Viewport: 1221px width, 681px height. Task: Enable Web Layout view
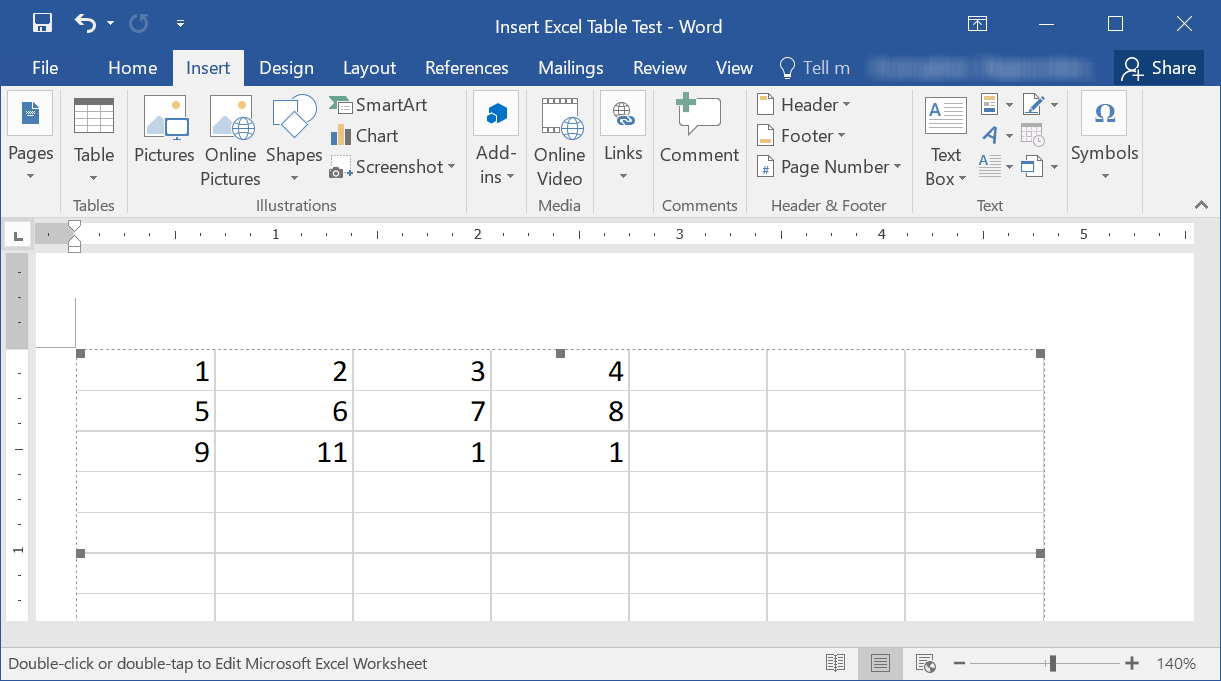[925, 662]
